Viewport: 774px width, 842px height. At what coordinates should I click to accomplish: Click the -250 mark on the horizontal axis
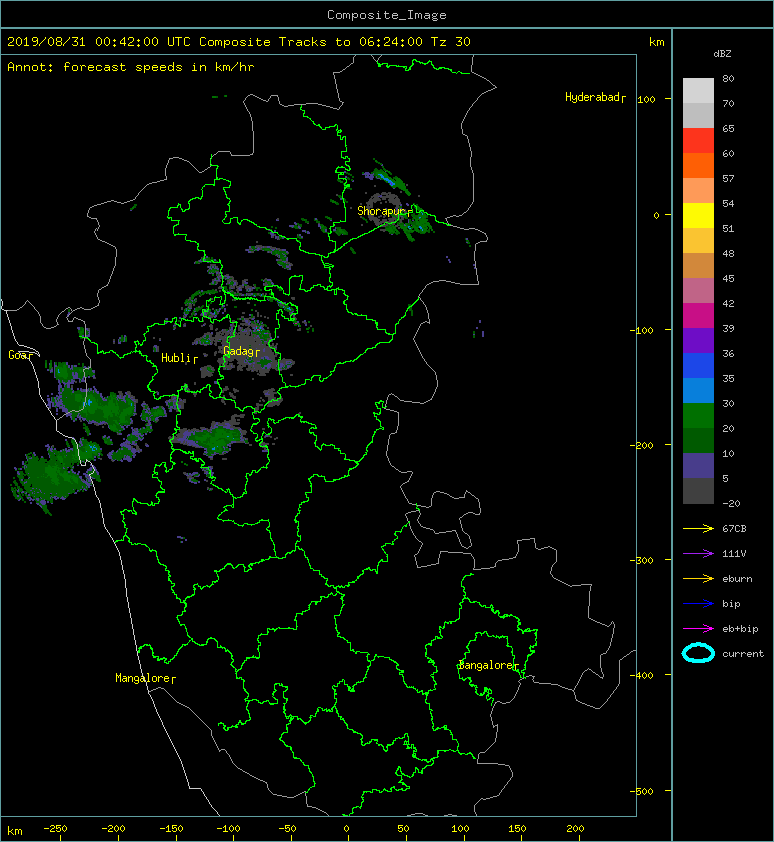coord(55,828)
